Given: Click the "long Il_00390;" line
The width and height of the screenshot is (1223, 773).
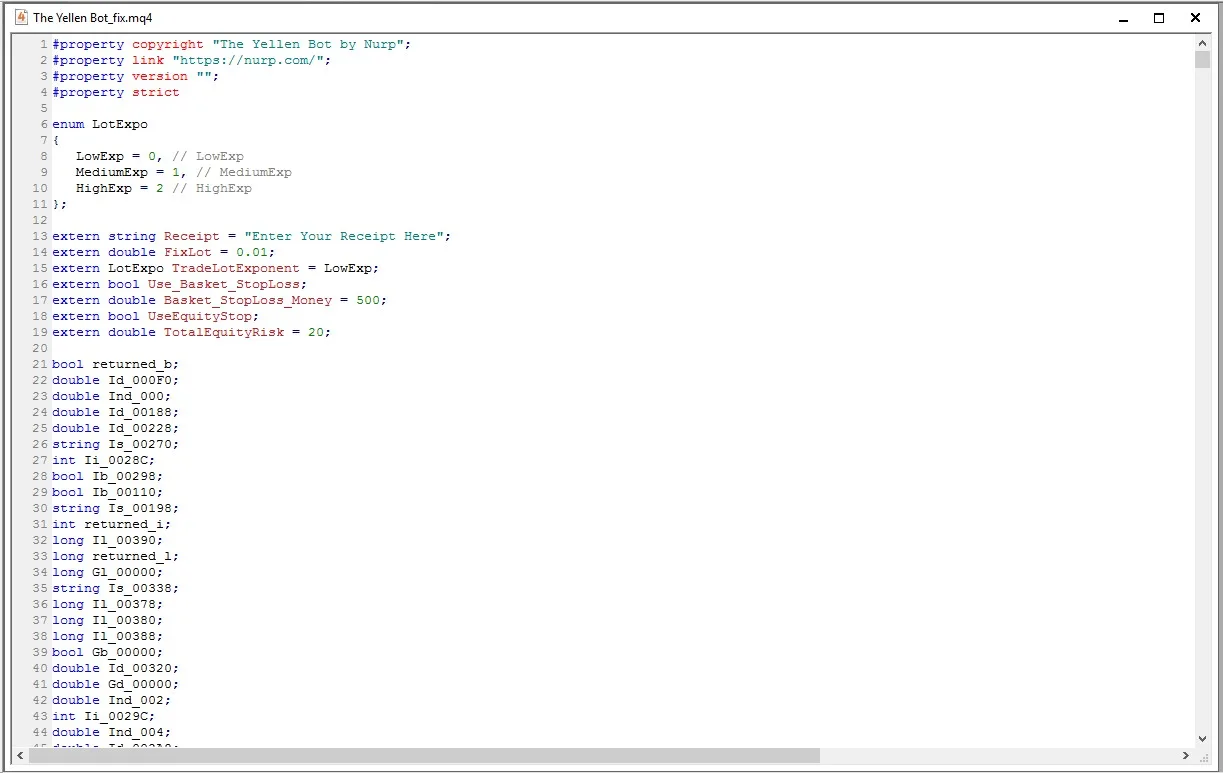Looking at the screenshot, I should 108,540.
